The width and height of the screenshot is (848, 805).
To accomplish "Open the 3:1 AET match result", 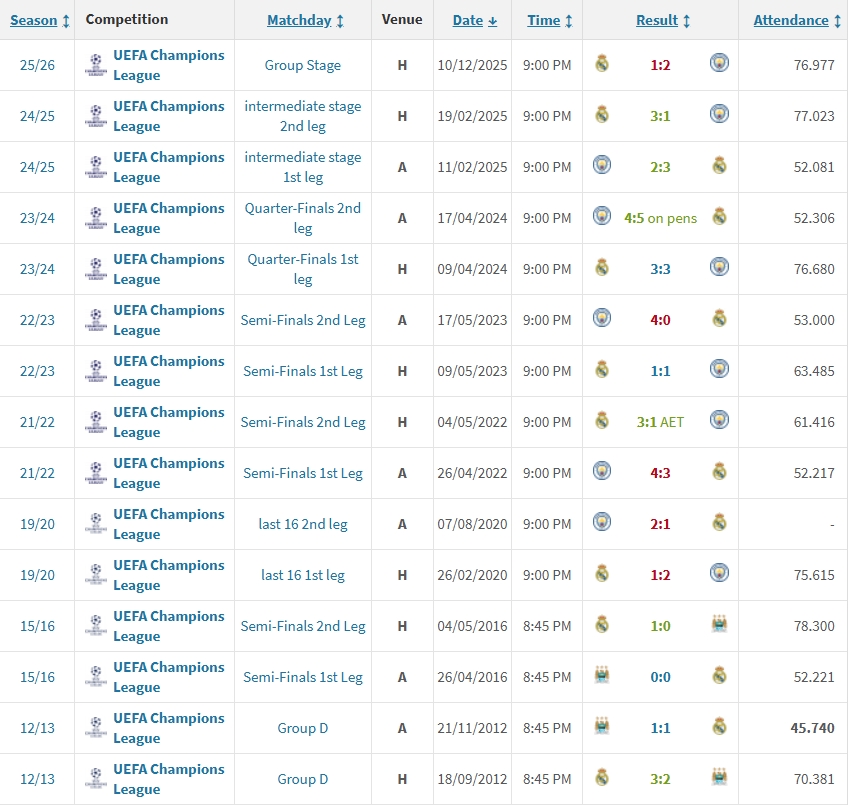I will (x=660, y=422).
